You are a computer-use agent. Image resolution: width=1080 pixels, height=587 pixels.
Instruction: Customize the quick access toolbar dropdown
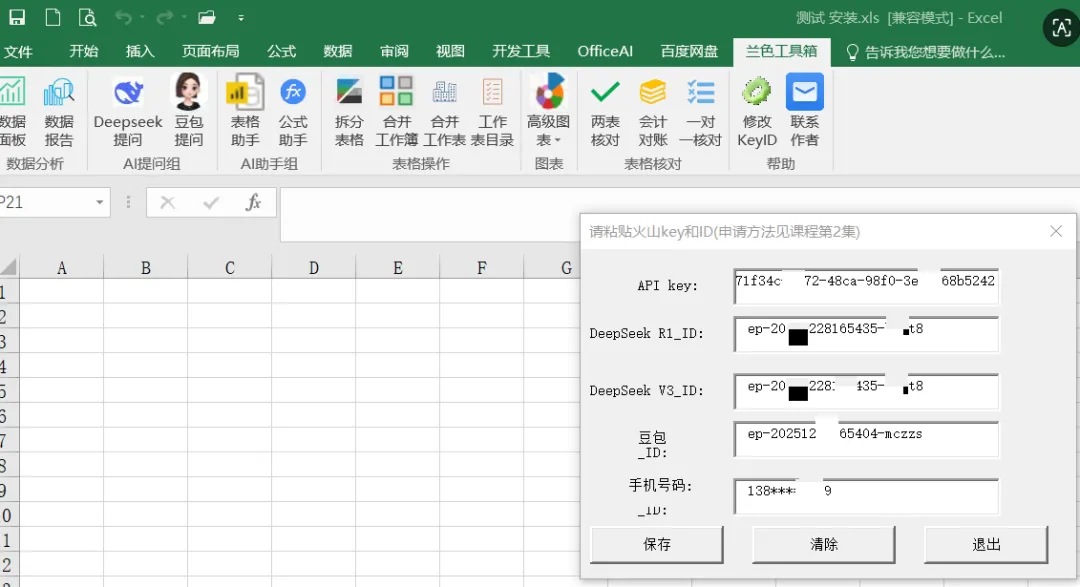coord(240,18)
